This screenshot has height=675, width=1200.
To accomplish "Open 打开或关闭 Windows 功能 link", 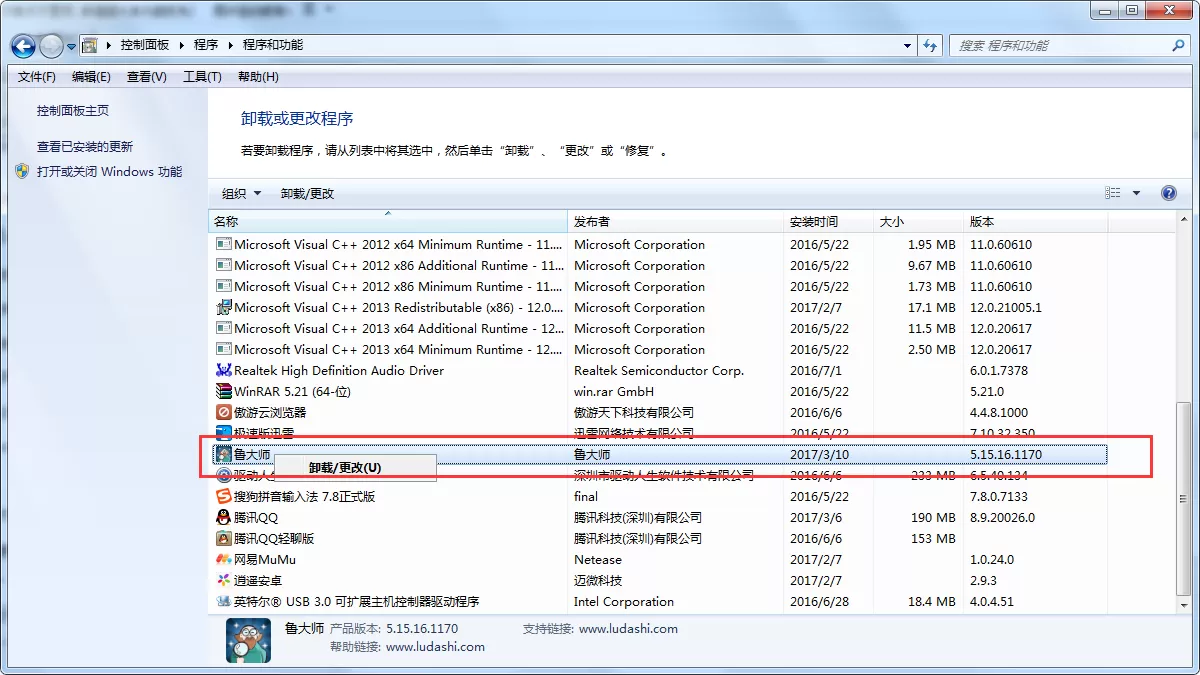I will point(110,172).
